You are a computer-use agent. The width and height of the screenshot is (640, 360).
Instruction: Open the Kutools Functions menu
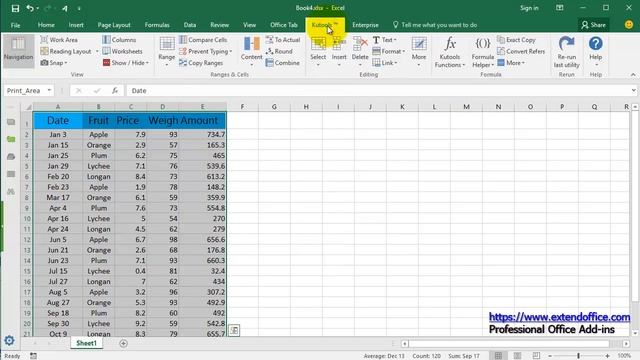click(450, 51)
